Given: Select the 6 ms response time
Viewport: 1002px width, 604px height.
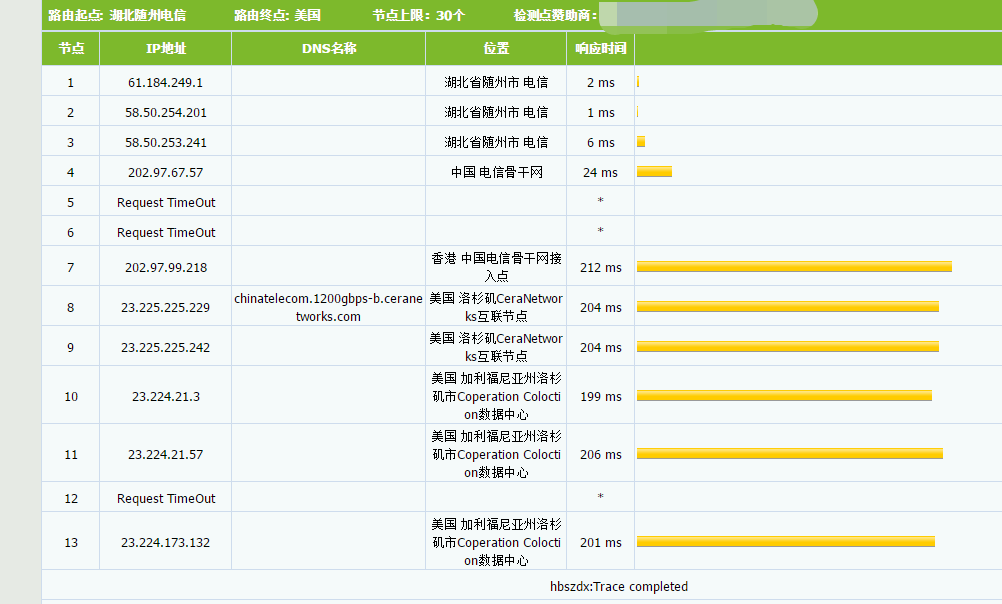Looking at the screenshot, I should click(601, 143).
